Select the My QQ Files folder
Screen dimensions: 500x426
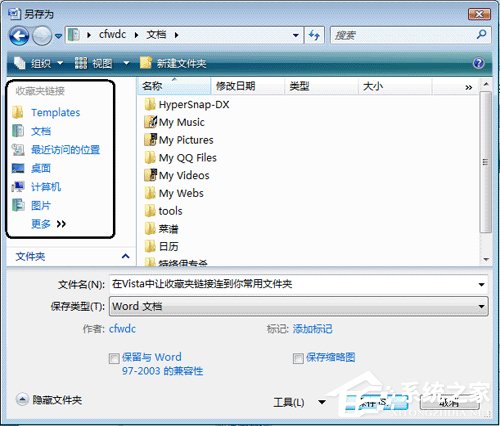188,158
